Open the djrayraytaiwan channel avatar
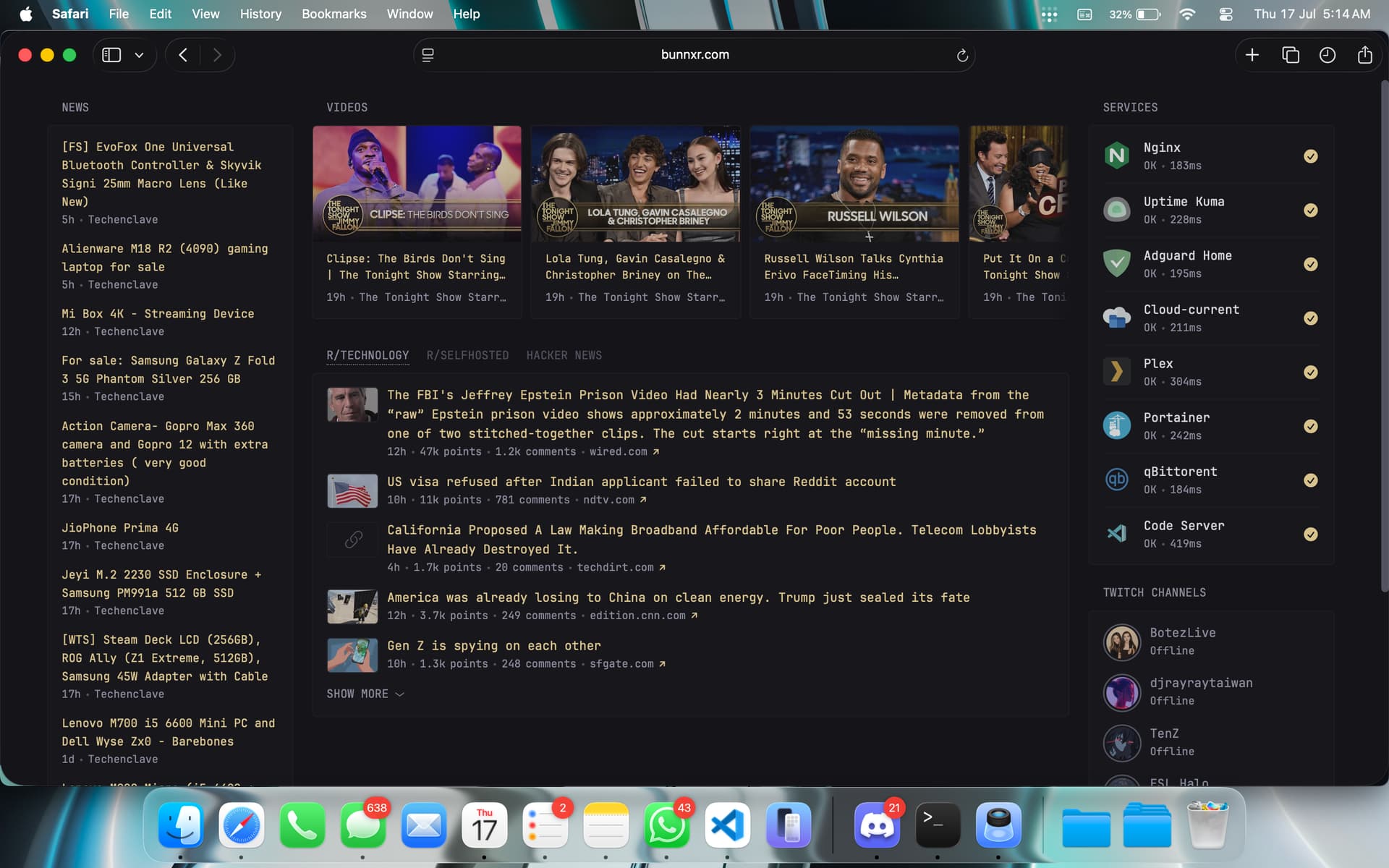This screenshot has width=1389, height=868. pos(1121,692)
